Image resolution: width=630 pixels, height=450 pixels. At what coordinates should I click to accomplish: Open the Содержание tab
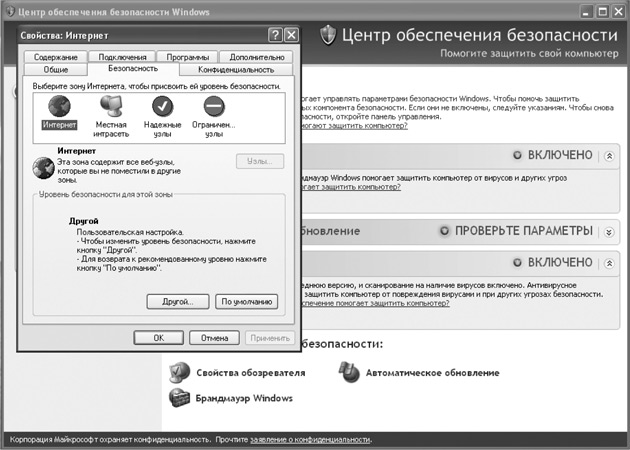pyautogui.click(x=55, y=57)
